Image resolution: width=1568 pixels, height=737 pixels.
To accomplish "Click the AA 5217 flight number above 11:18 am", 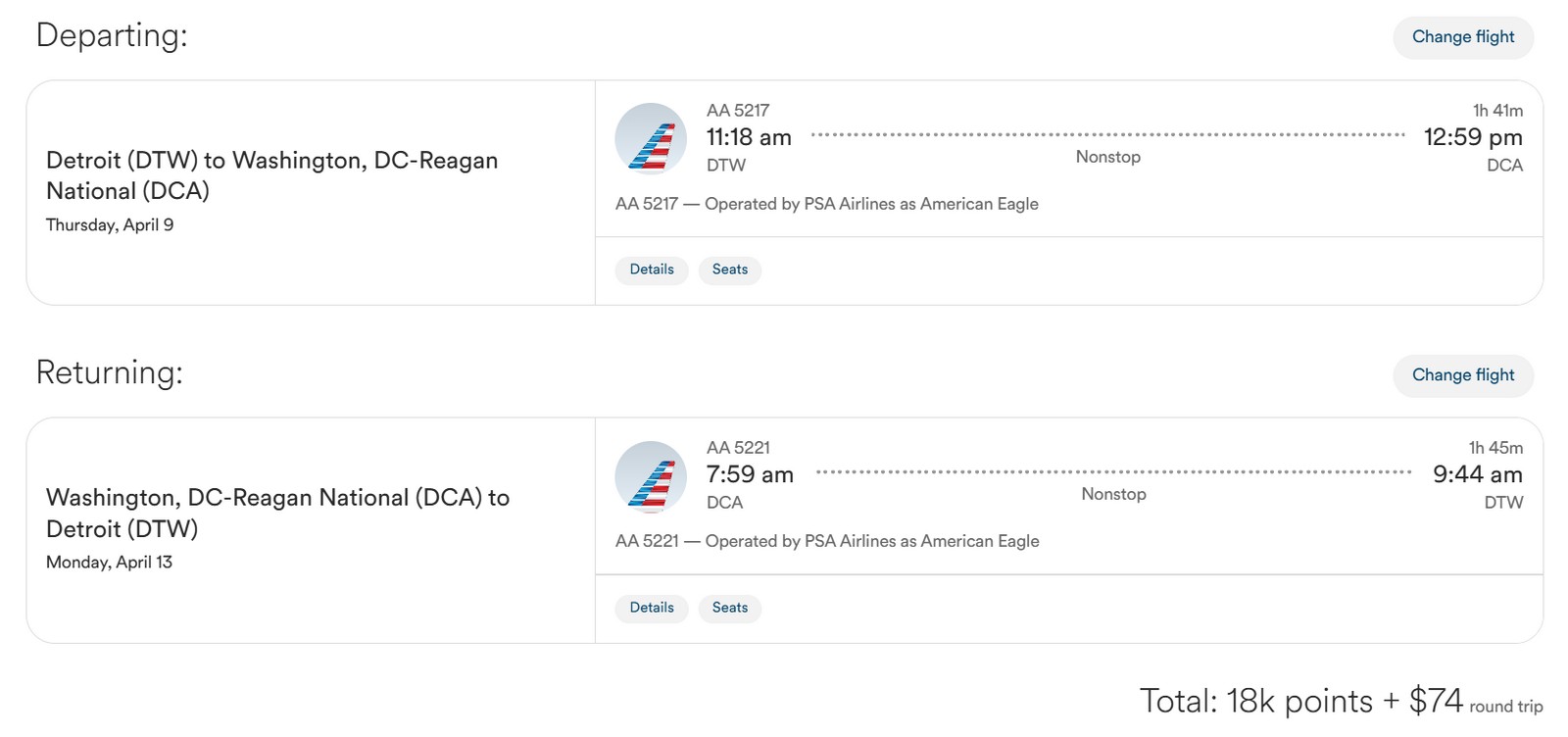I will point(738,111).
